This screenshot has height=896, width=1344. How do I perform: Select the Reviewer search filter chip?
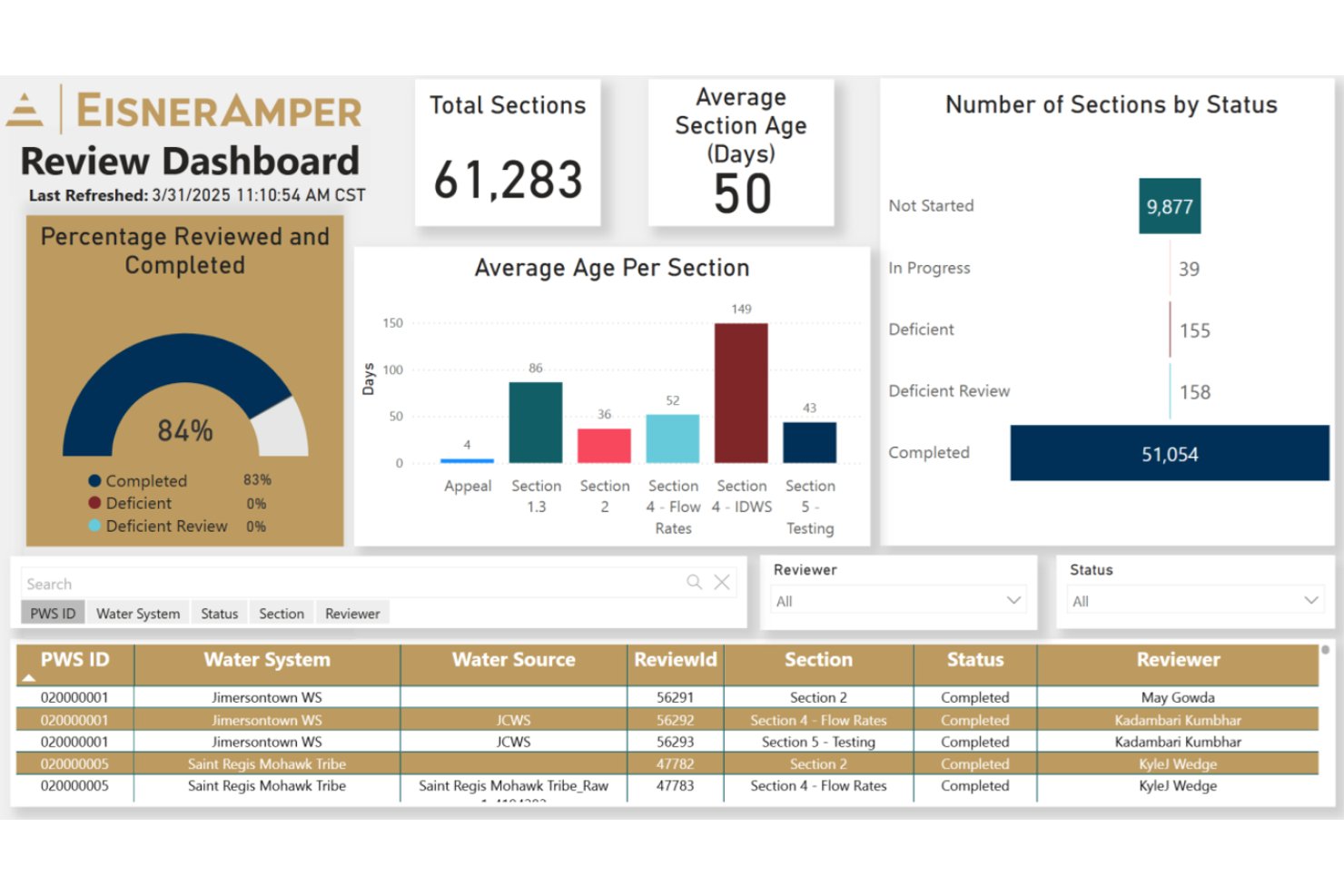(352, 614)
